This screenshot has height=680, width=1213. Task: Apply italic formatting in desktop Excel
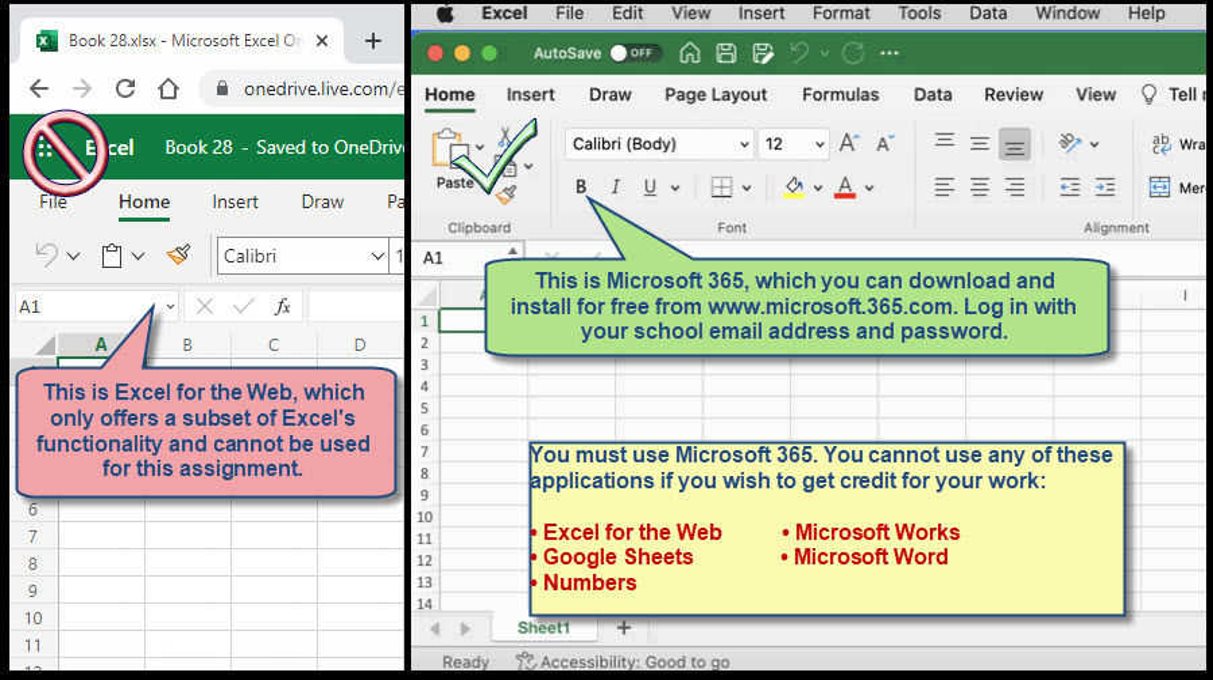[615, 187]
